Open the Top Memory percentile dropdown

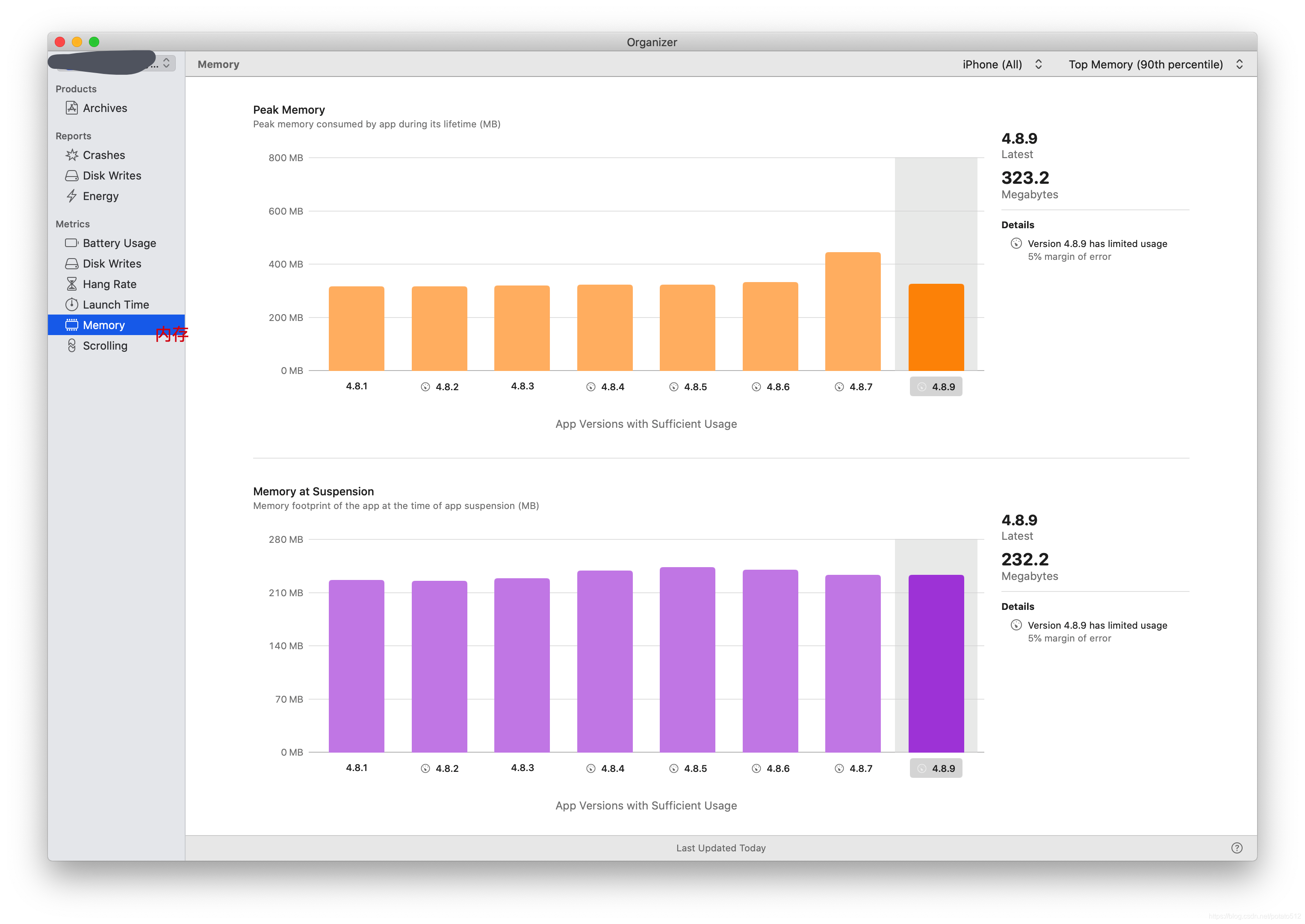click(x=1155, y=64)
